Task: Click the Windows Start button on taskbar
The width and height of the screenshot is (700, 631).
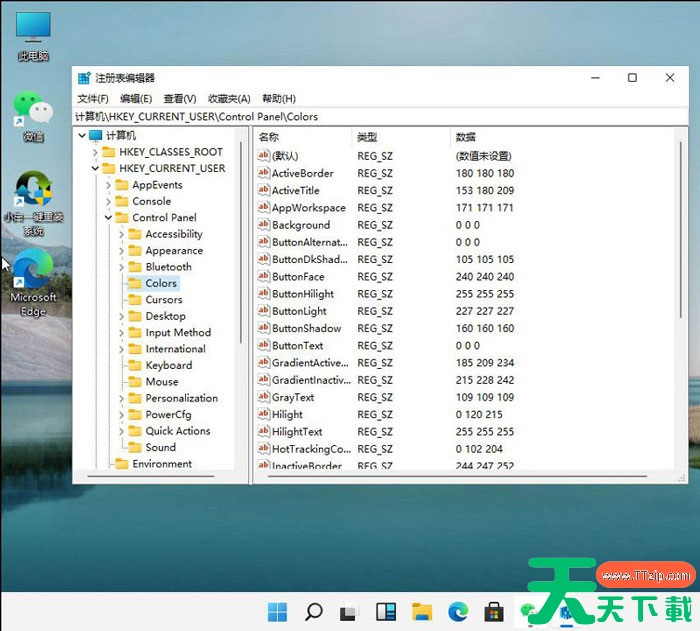Action: coord(277,611)
